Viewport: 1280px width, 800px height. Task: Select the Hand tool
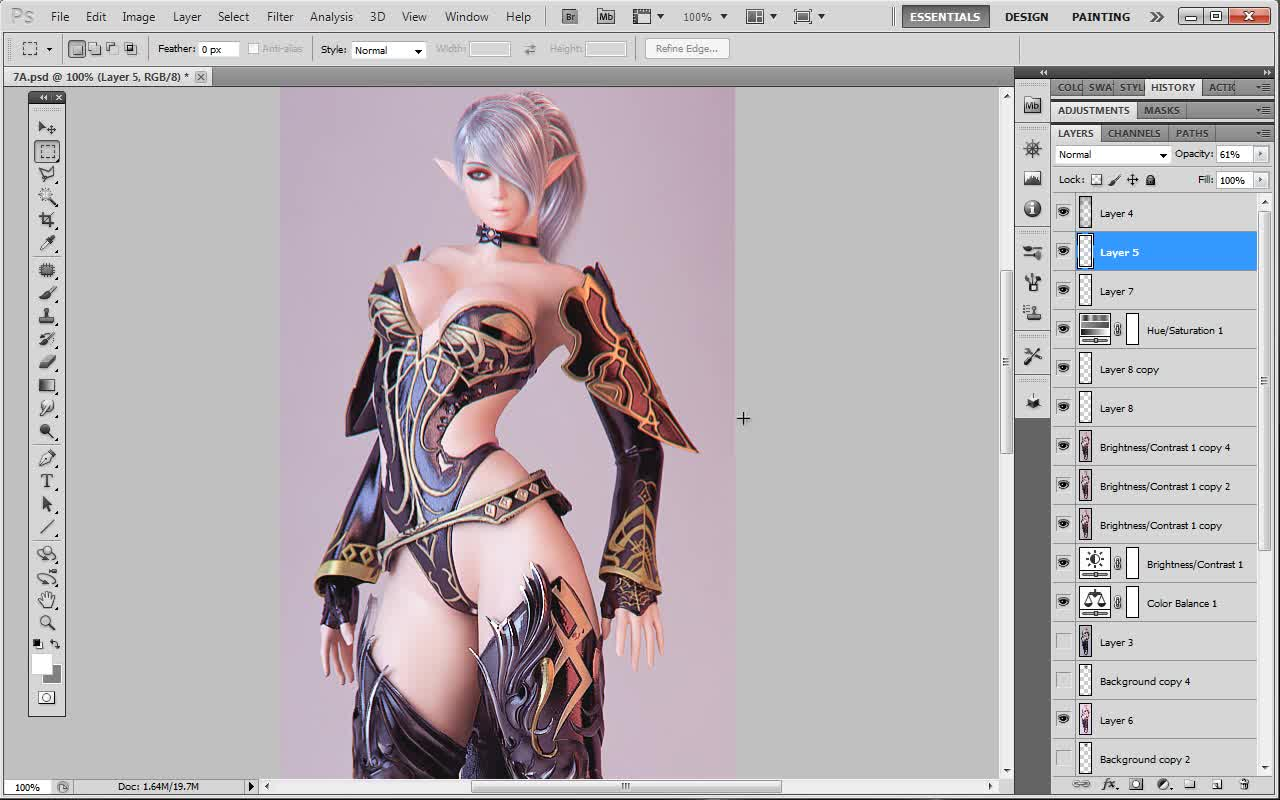(x=47, y=599)
